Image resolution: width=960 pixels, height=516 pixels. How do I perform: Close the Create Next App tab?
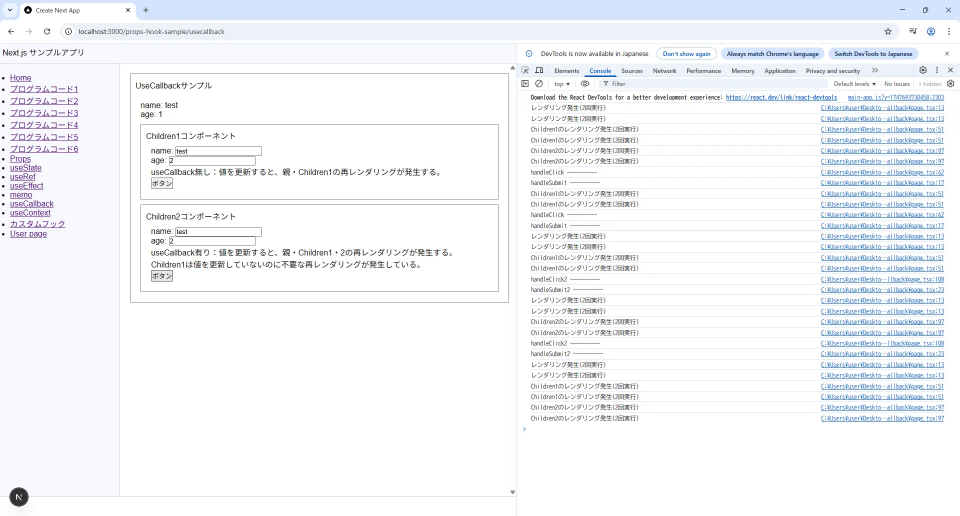(128, 10)
